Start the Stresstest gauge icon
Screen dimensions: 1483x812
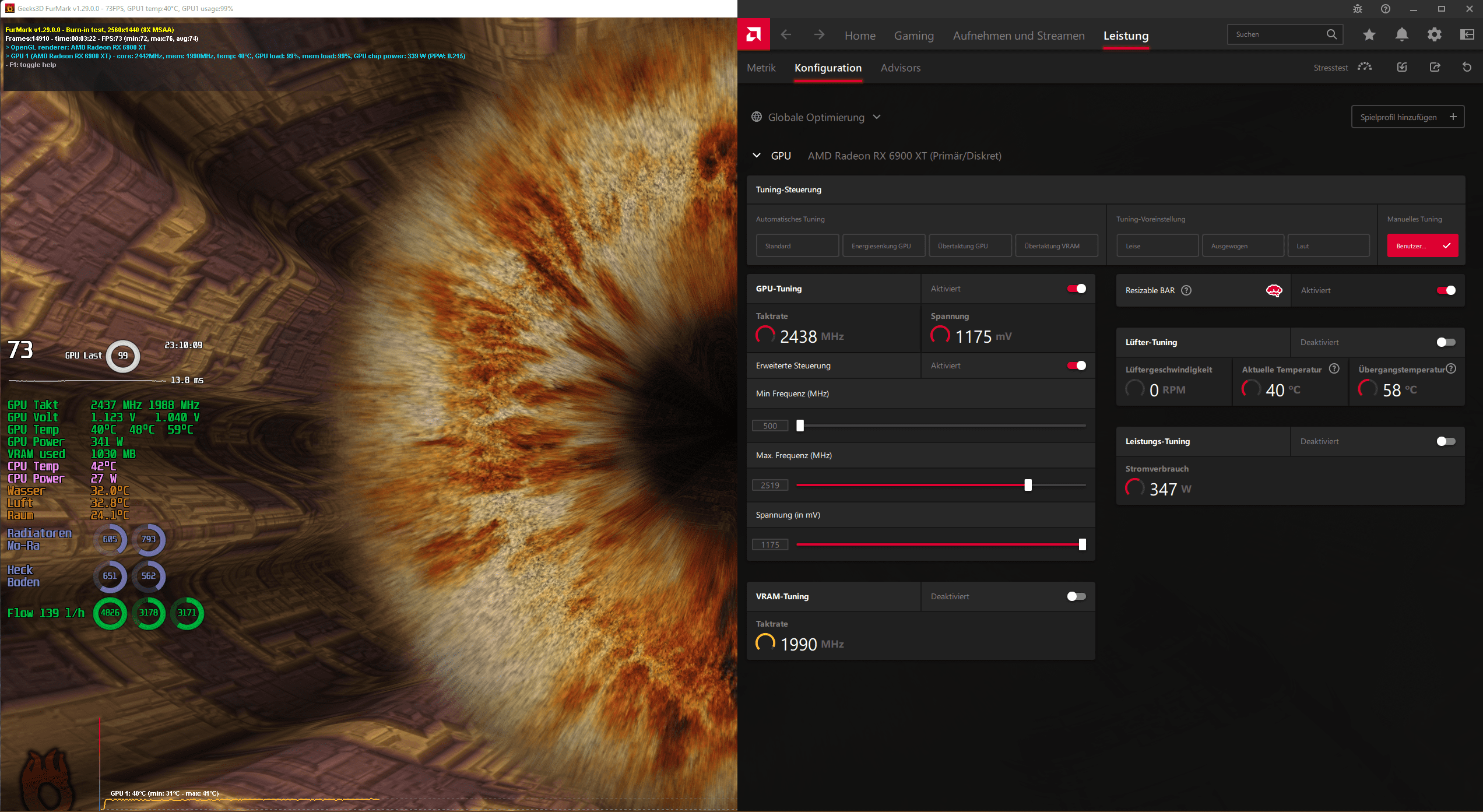point(1365,67)
